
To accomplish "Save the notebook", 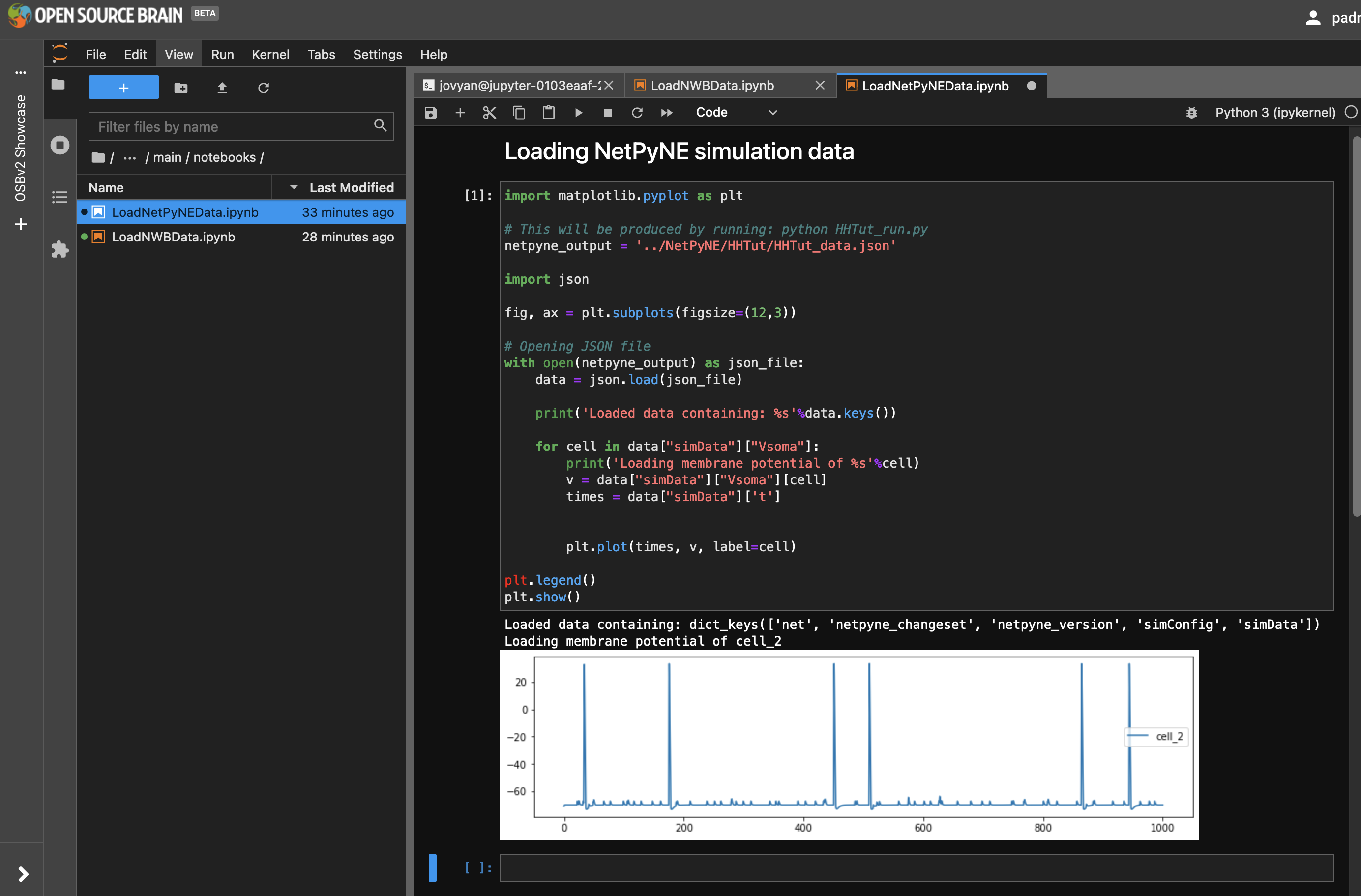I will coord(431,113).
